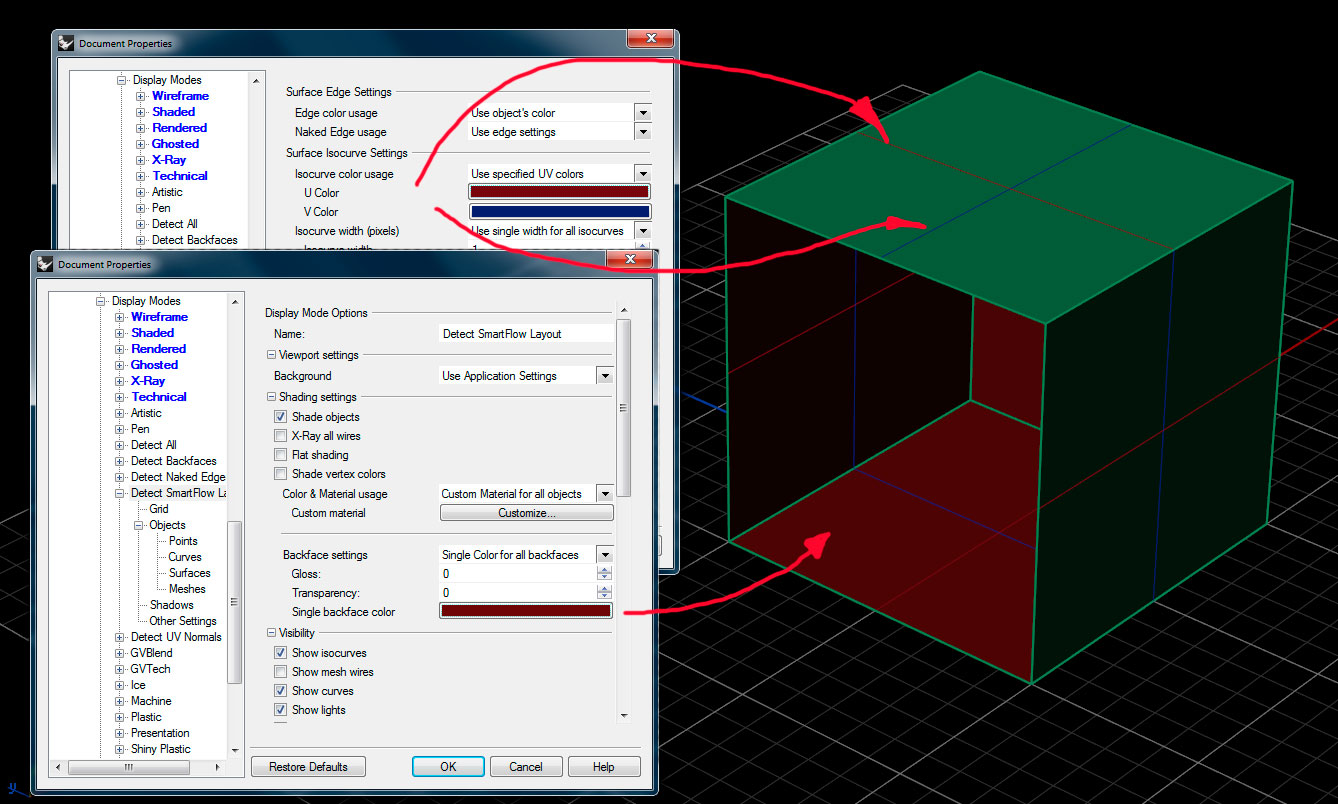Screen dimensions: 1338x804
Task: Click back dialog's Rhino title bar icon
Action: click(66, 43)
